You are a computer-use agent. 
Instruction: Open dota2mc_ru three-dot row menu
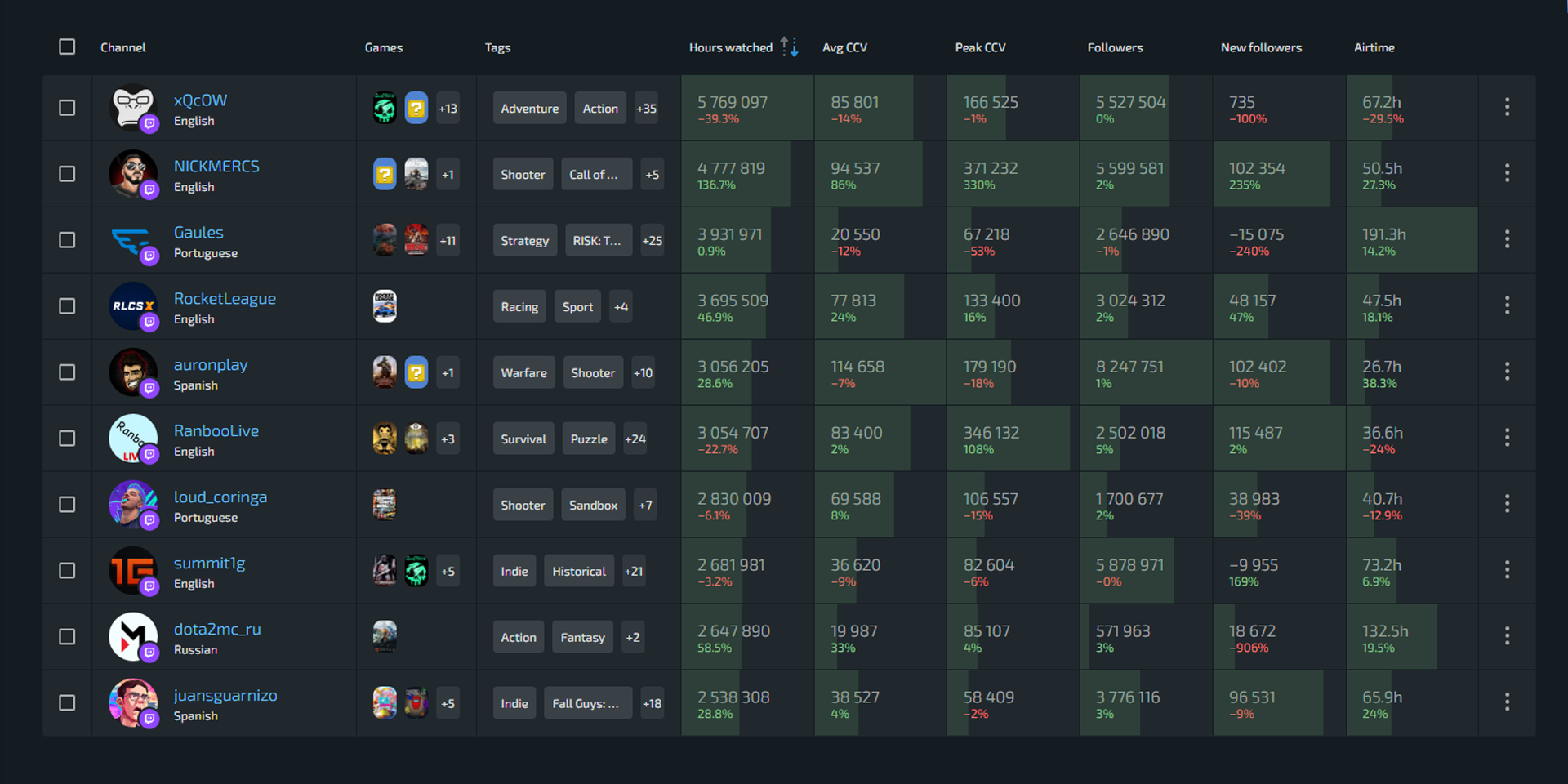click(1507, 636)
